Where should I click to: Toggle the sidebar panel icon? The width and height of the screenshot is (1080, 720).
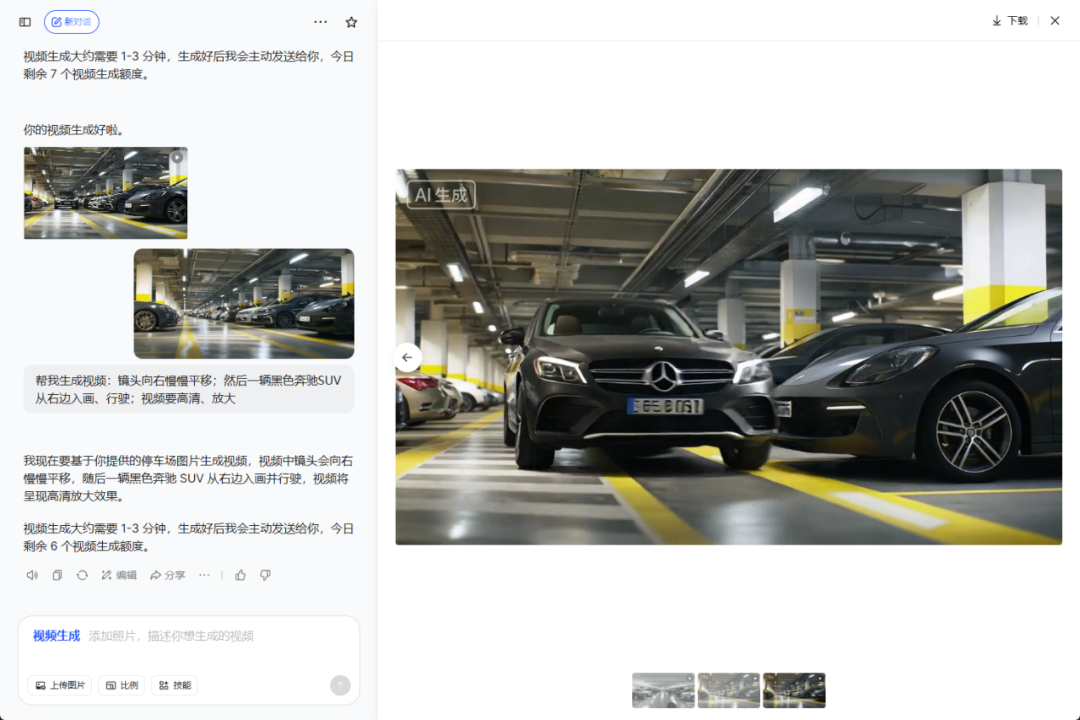tap(25, 22)
